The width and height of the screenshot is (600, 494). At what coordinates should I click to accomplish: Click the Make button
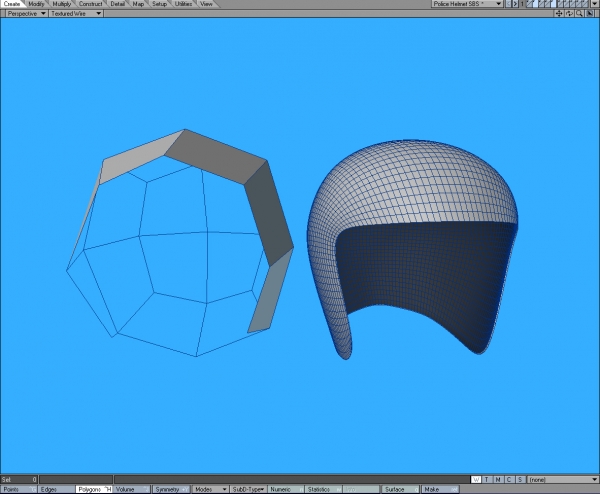tap(440, 489)
